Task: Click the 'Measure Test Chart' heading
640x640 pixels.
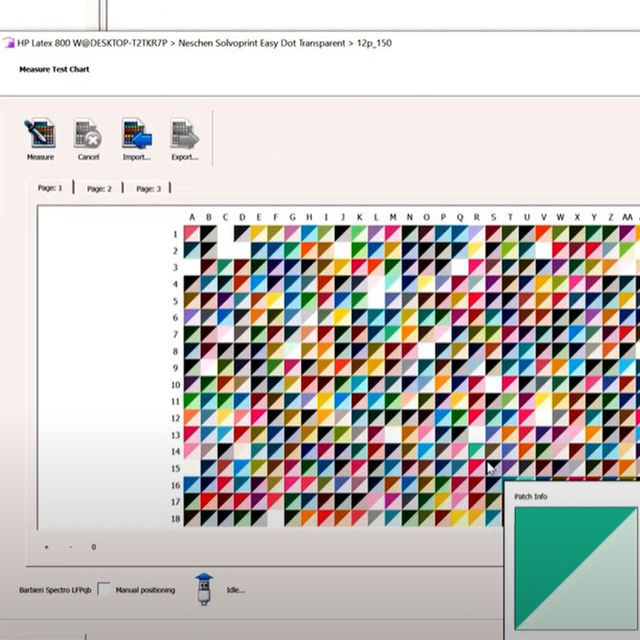Action: click(x=54, y=69)
